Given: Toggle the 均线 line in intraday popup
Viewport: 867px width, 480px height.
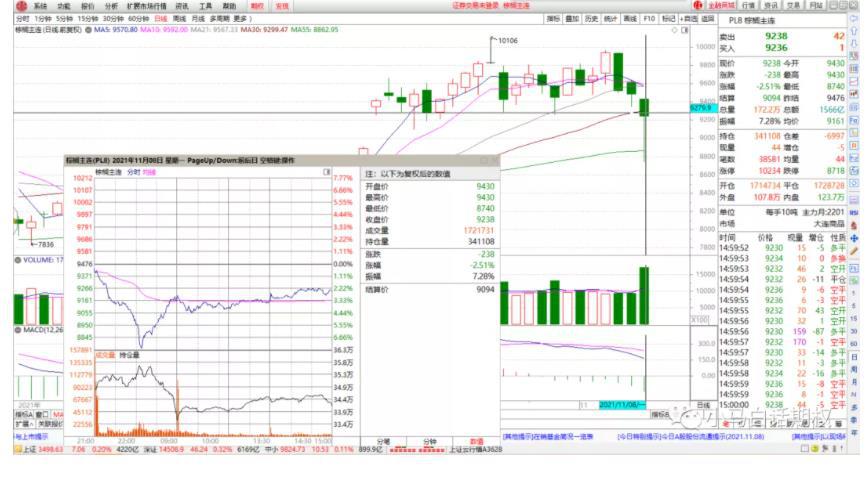Looking at the screenshot, I should click(149, 172).
